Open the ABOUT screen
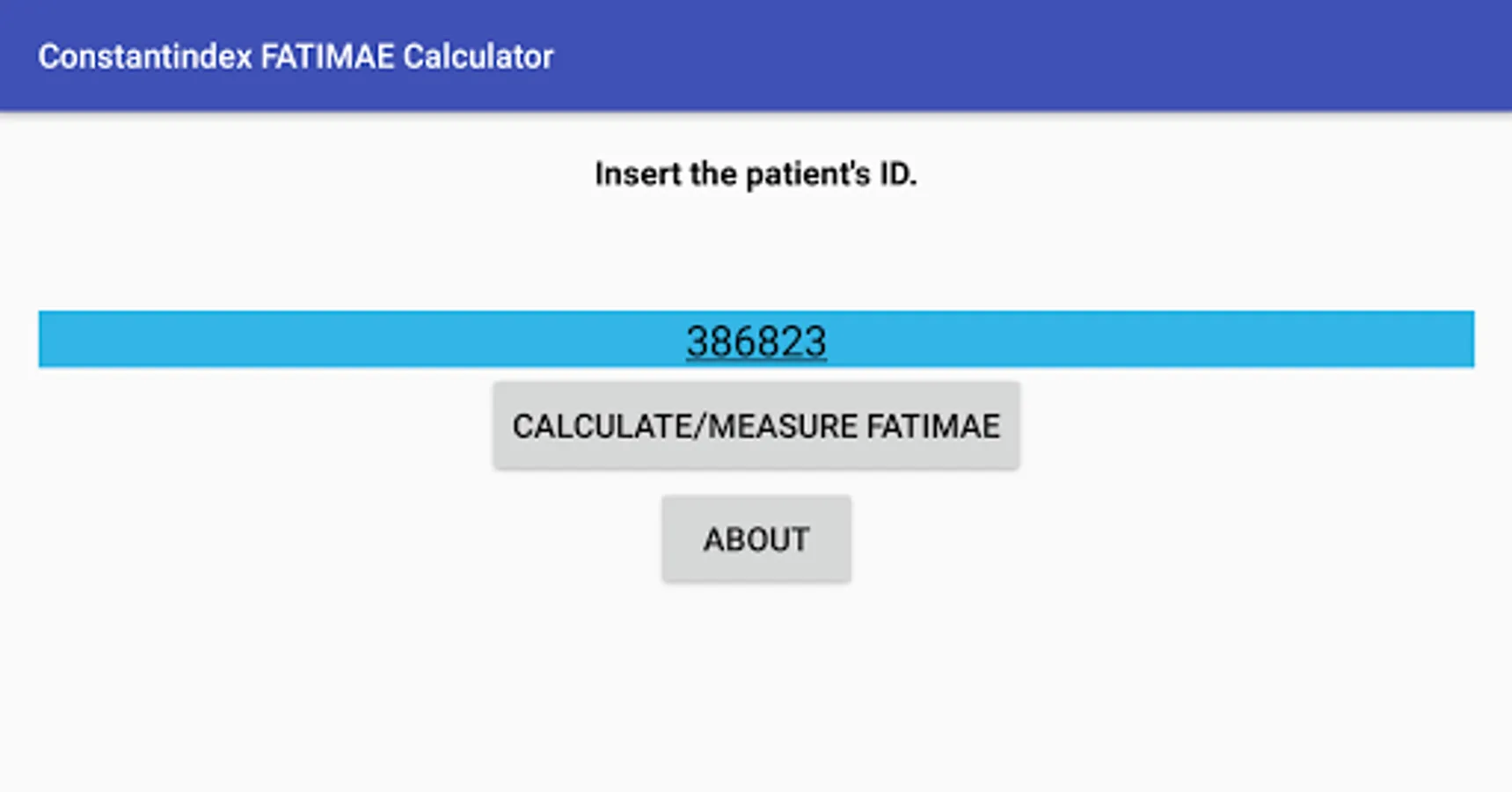Viewport: 1512px width, 792px height. pyautogui.click(x=756, y=539)
